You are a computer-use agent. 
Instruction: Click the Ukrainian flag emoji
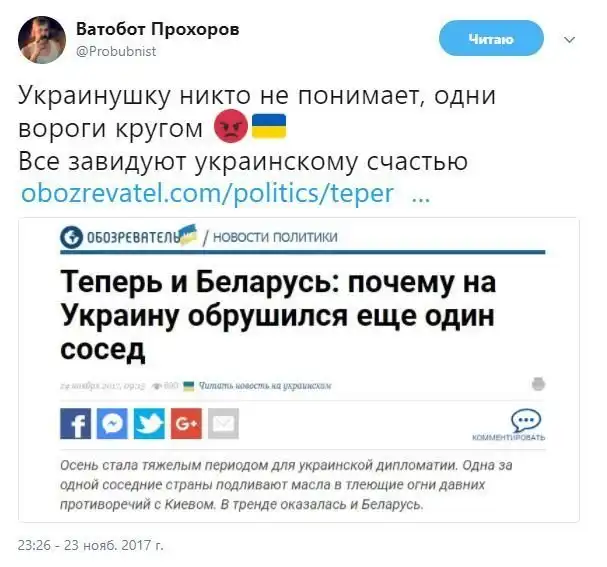269,126
